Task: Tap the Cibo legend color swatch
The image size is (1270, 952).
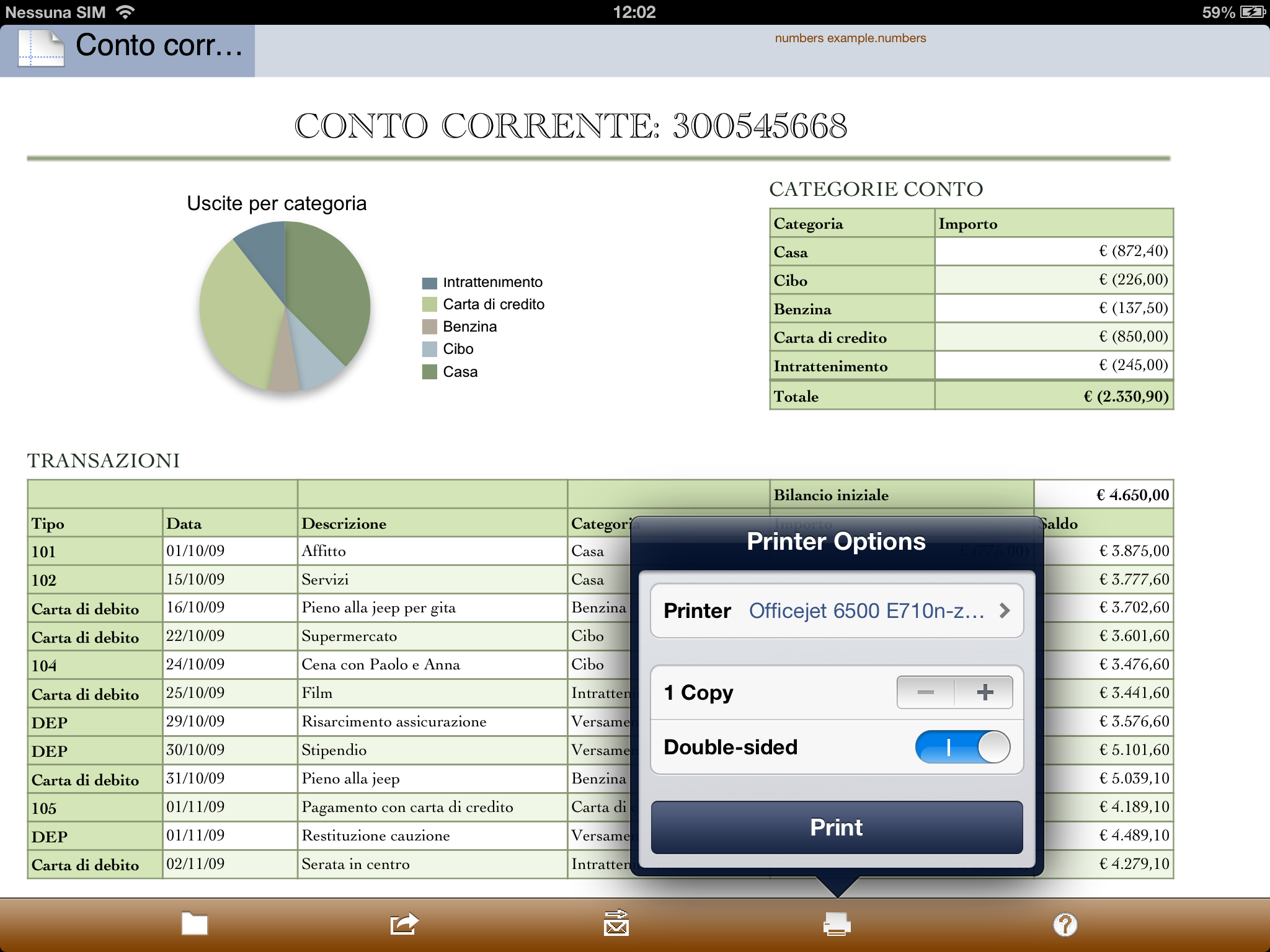Action: click(429, 349)
